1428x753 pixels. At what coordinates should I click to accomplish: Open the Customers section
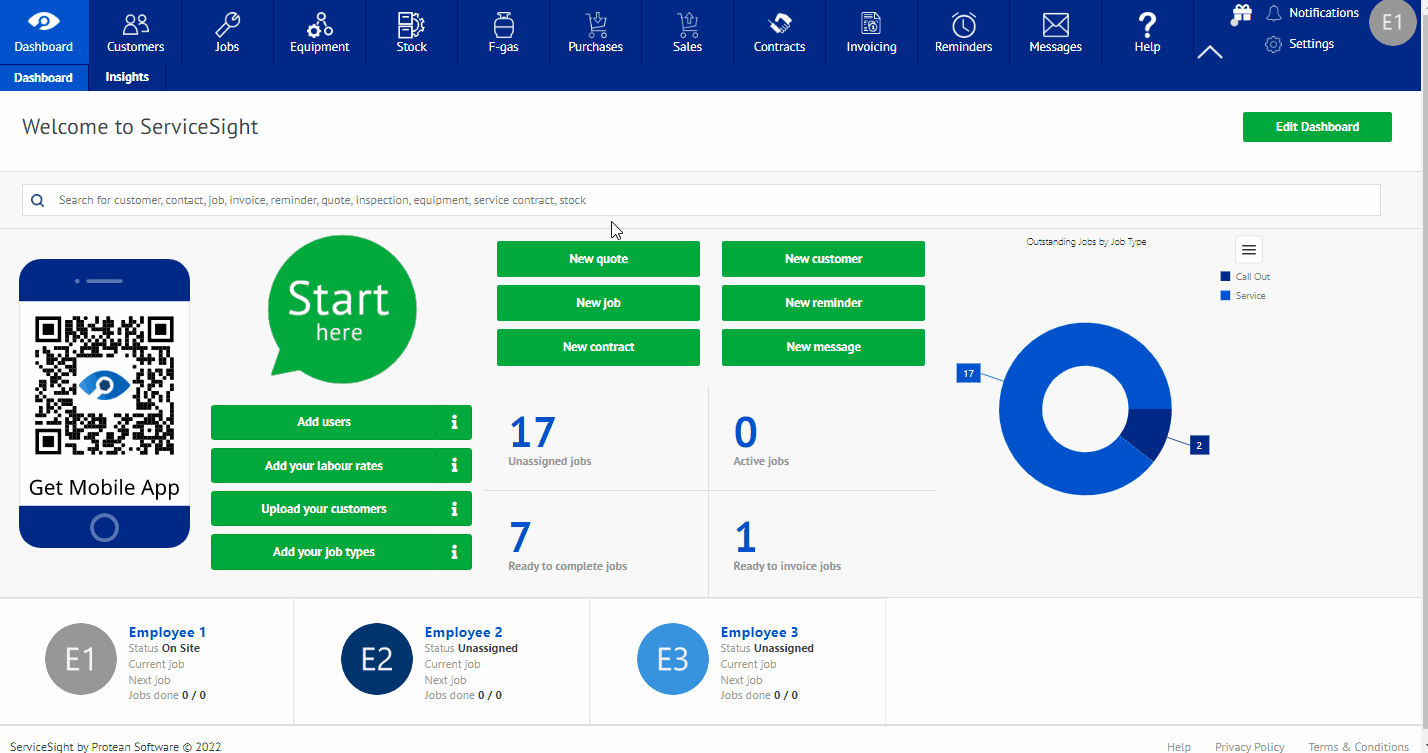[136, 32]
